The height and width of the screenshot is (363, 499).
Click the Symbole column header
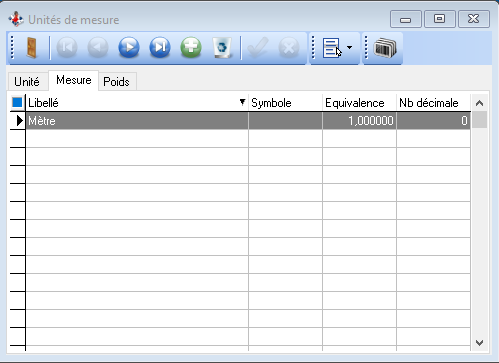286,103
